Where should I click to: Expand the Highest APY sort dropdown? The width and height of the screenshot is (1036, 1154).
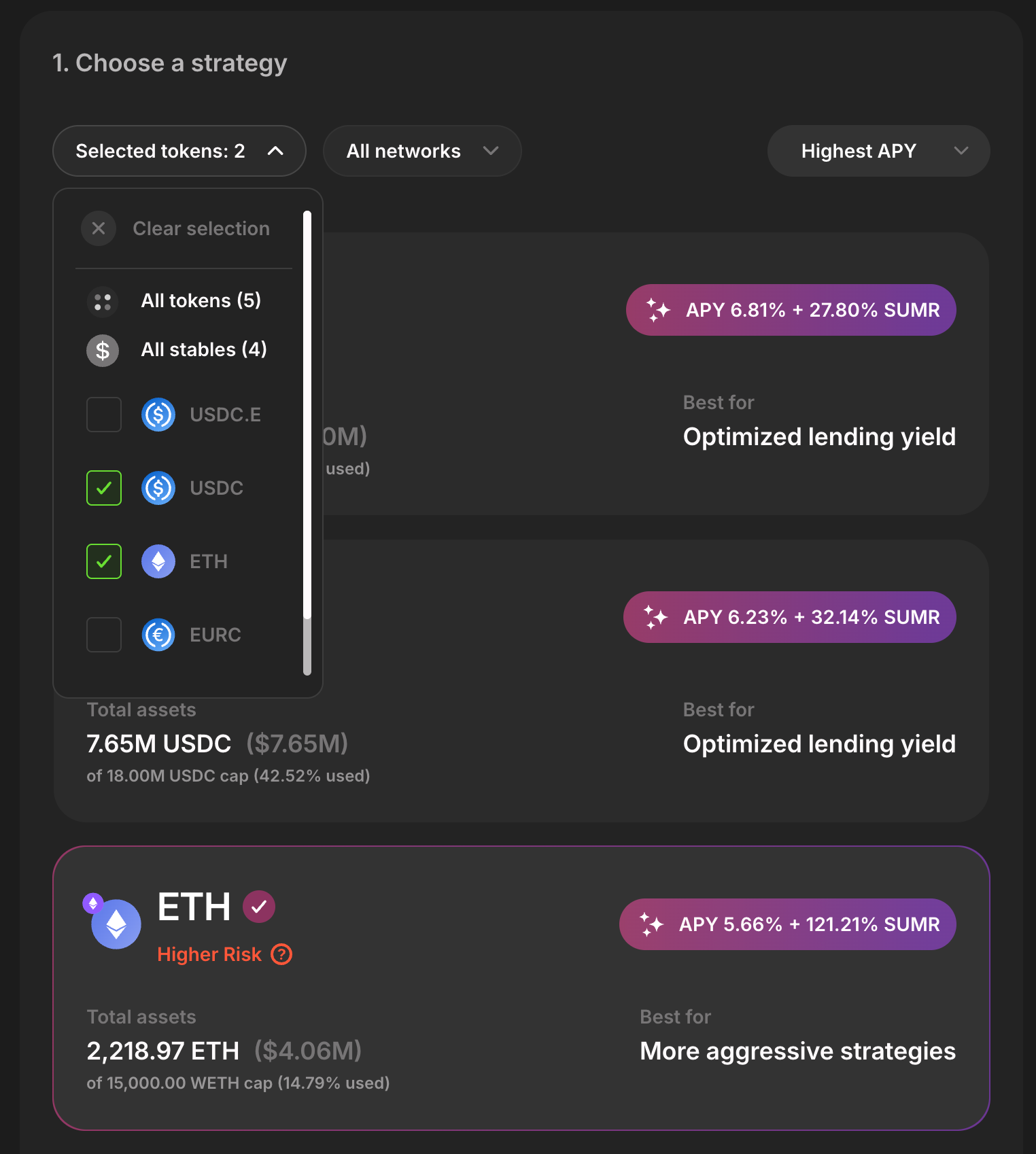(878, 151)
